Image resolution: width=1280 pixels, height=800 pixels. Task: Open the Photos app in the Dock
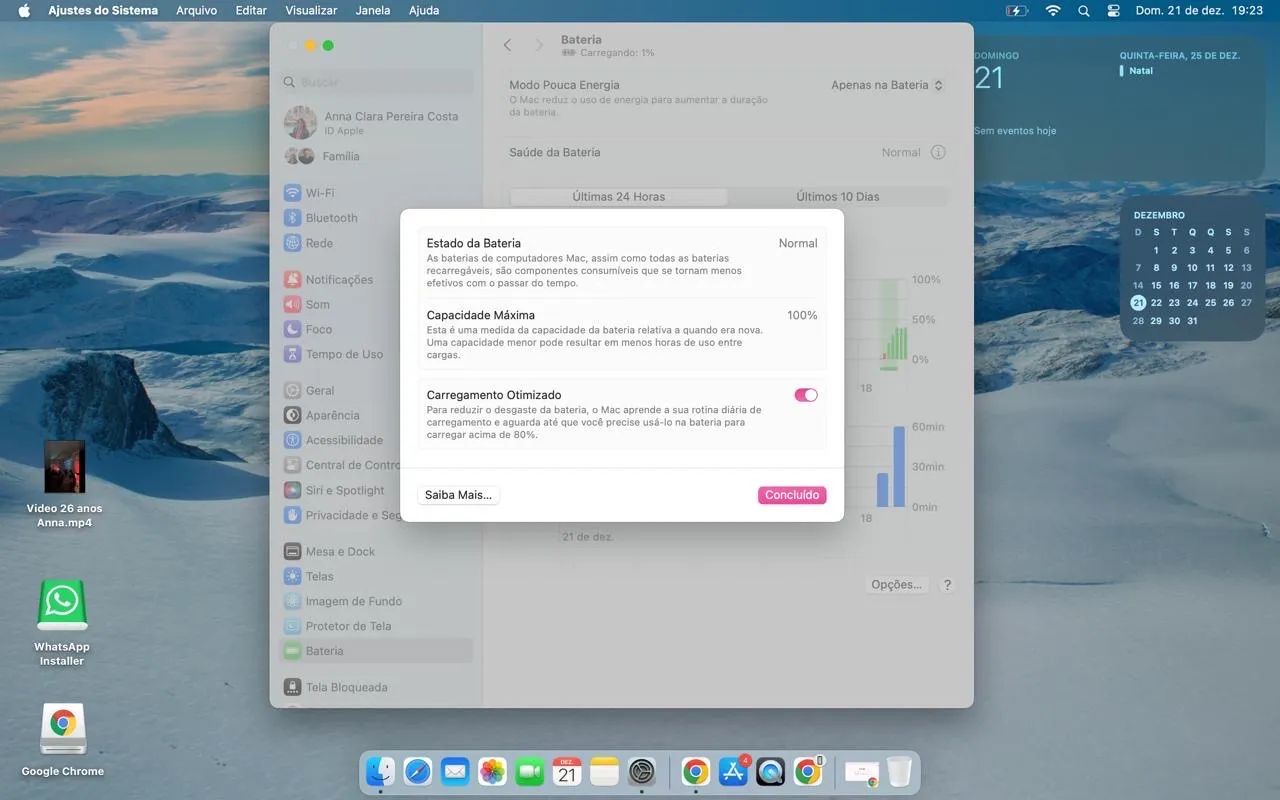click(492, 771)
